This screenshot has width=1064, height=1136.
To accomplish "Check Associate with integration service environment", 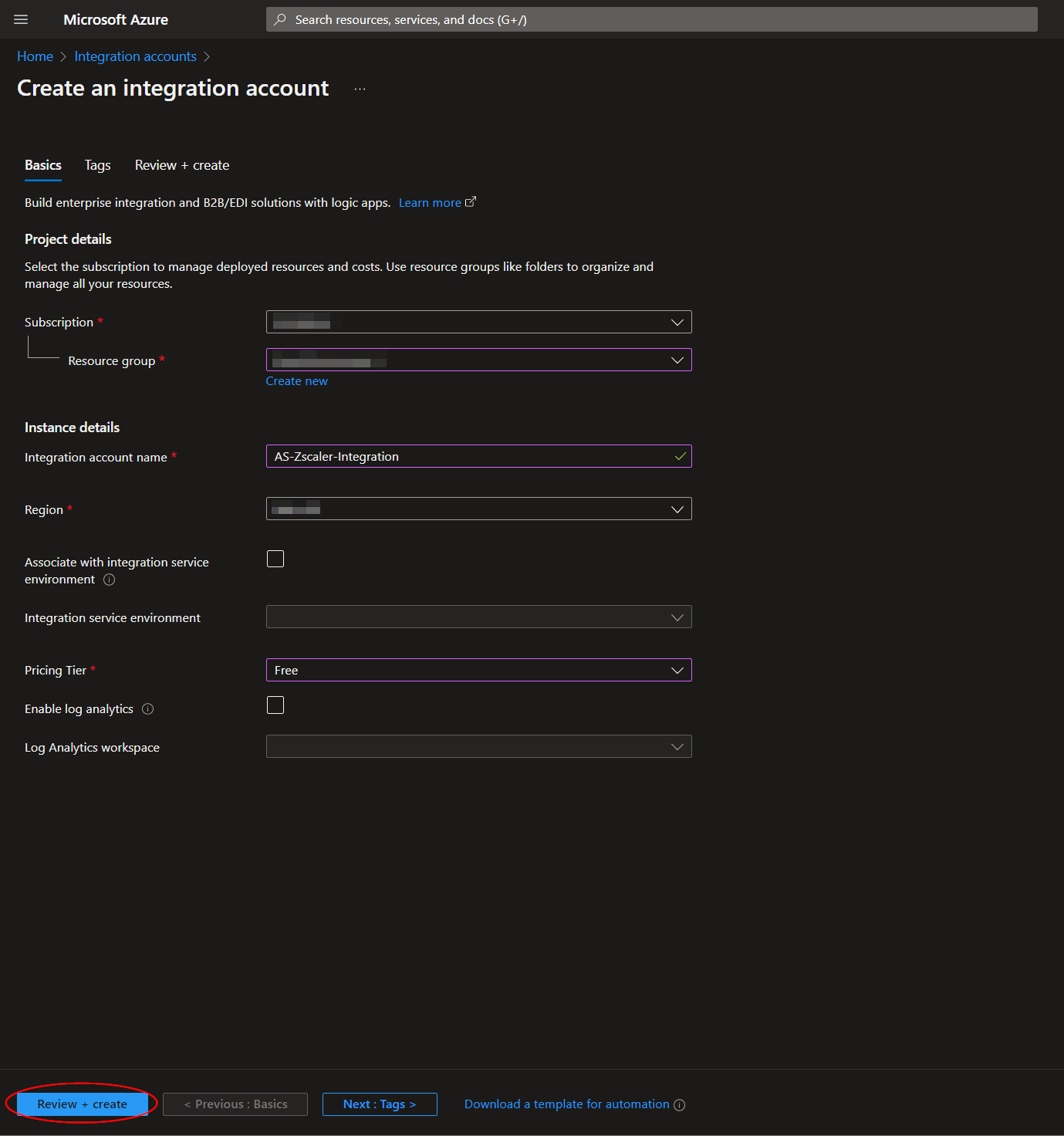I will coord(275,559).
